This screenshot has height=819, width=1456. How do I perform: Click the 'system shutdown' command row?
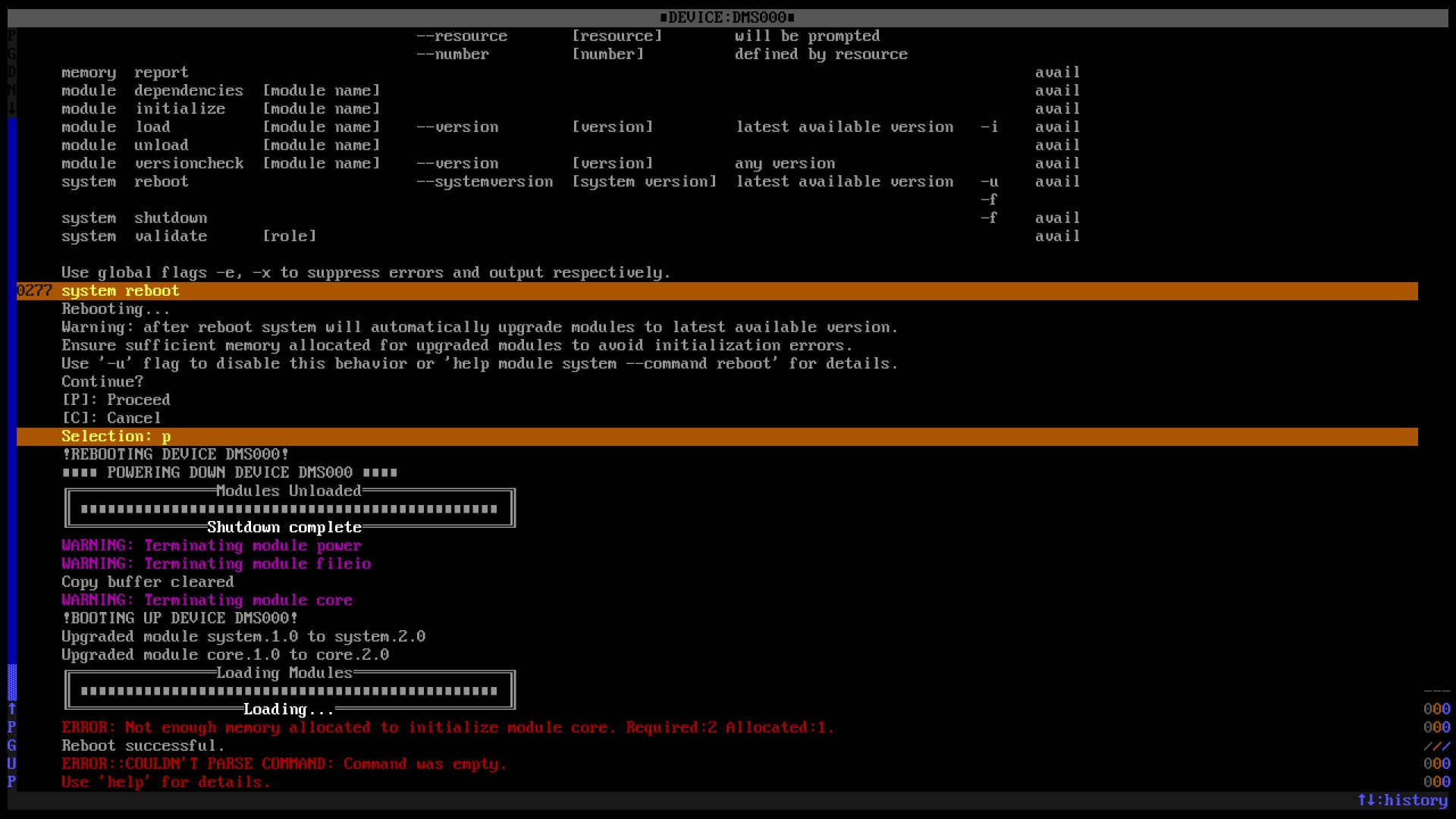click(x=134, y=218)
